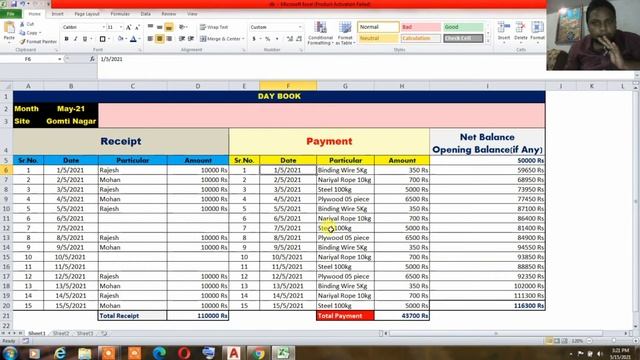Apply cell borders with the Borders button
640x360 pixels.
click(x=102, y=39)
